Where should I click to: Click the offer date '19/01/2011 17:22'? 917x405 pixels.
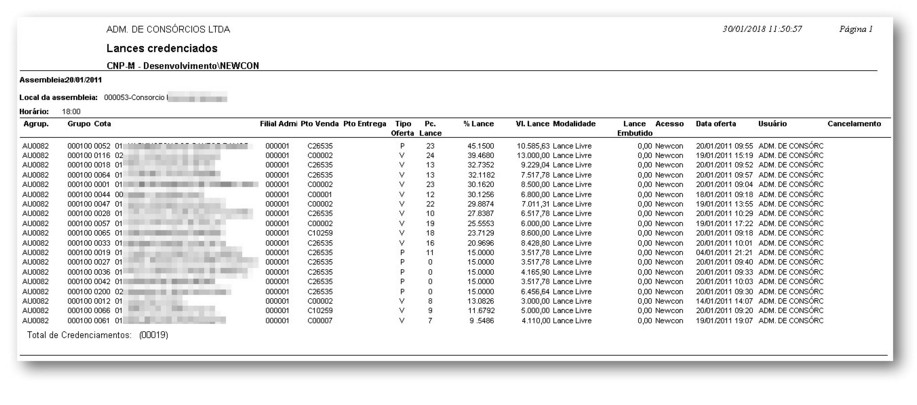[x=723, y=223]
